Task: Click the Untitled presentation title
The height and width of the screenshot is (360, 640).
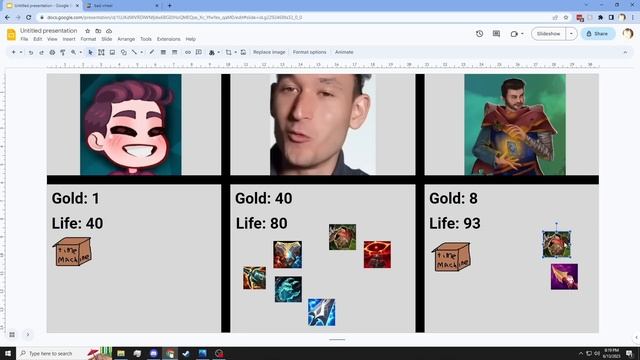Action: 49,31
